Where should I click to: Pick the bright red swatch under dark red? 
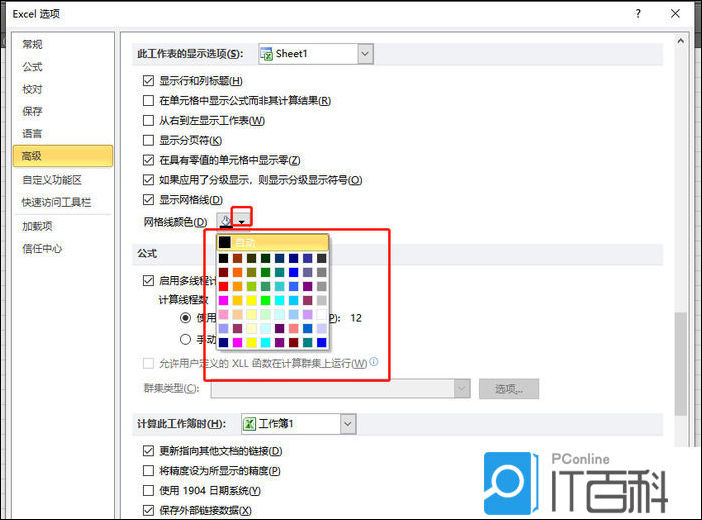[223, 286]
